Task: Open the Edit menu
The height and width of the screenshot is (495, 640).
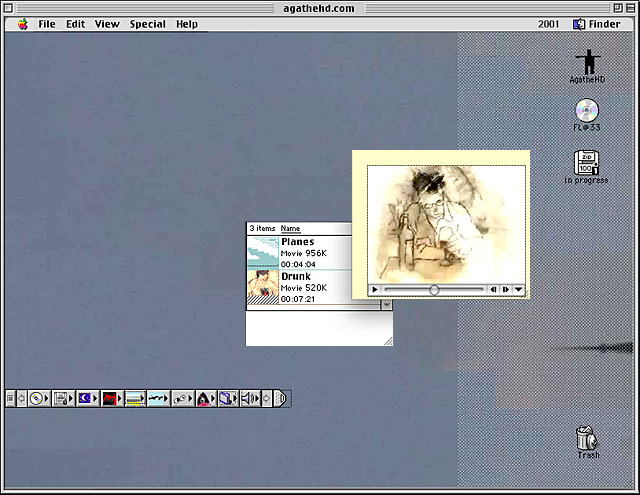Action: click(76, 24)
